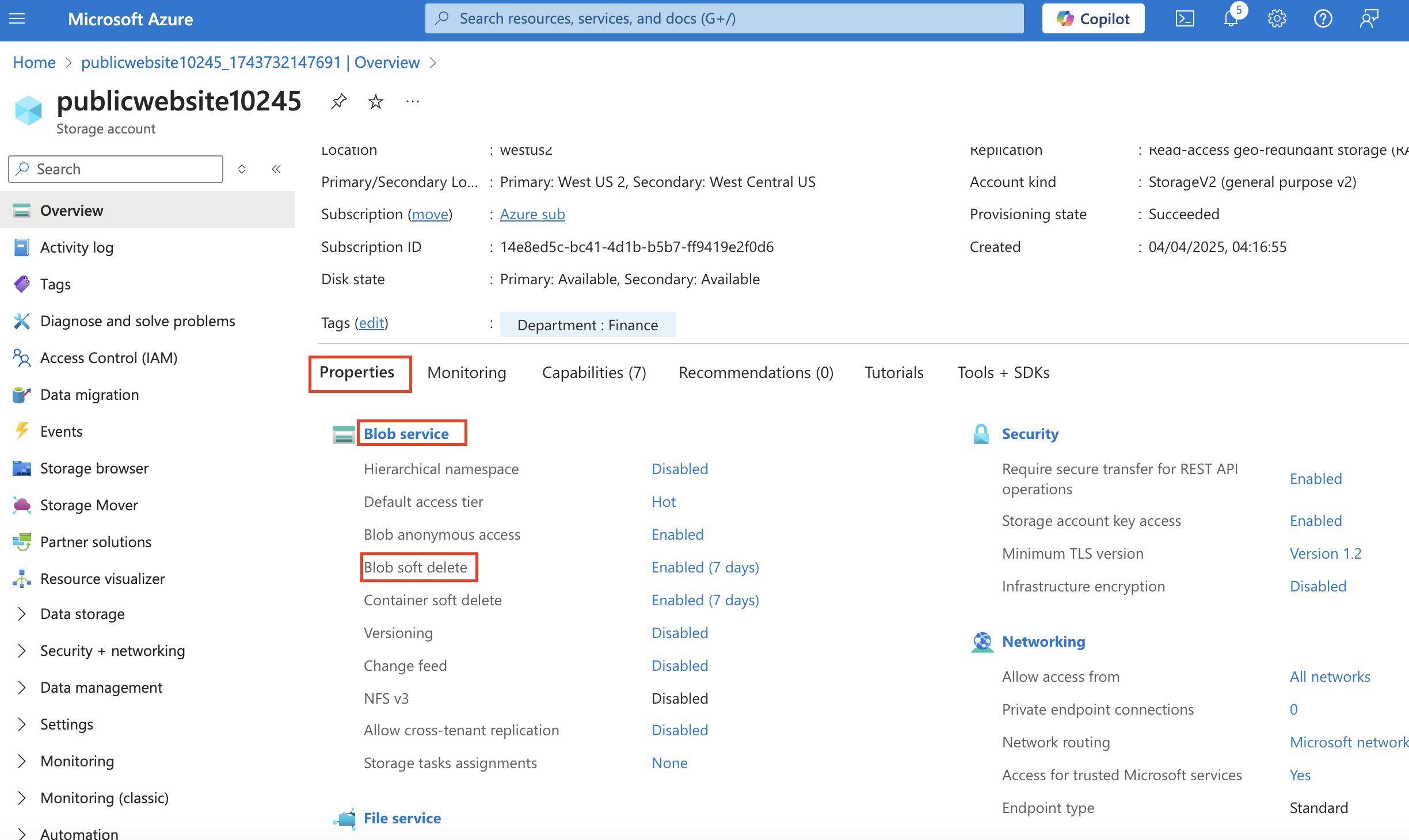Click the Diagnose and solve problems icon

22,321
